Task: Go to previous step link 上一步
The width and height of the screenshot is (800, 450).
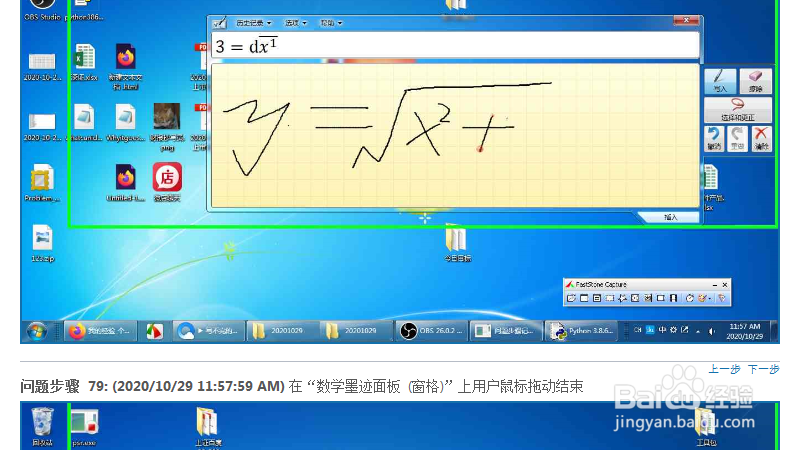Action: 724,369
